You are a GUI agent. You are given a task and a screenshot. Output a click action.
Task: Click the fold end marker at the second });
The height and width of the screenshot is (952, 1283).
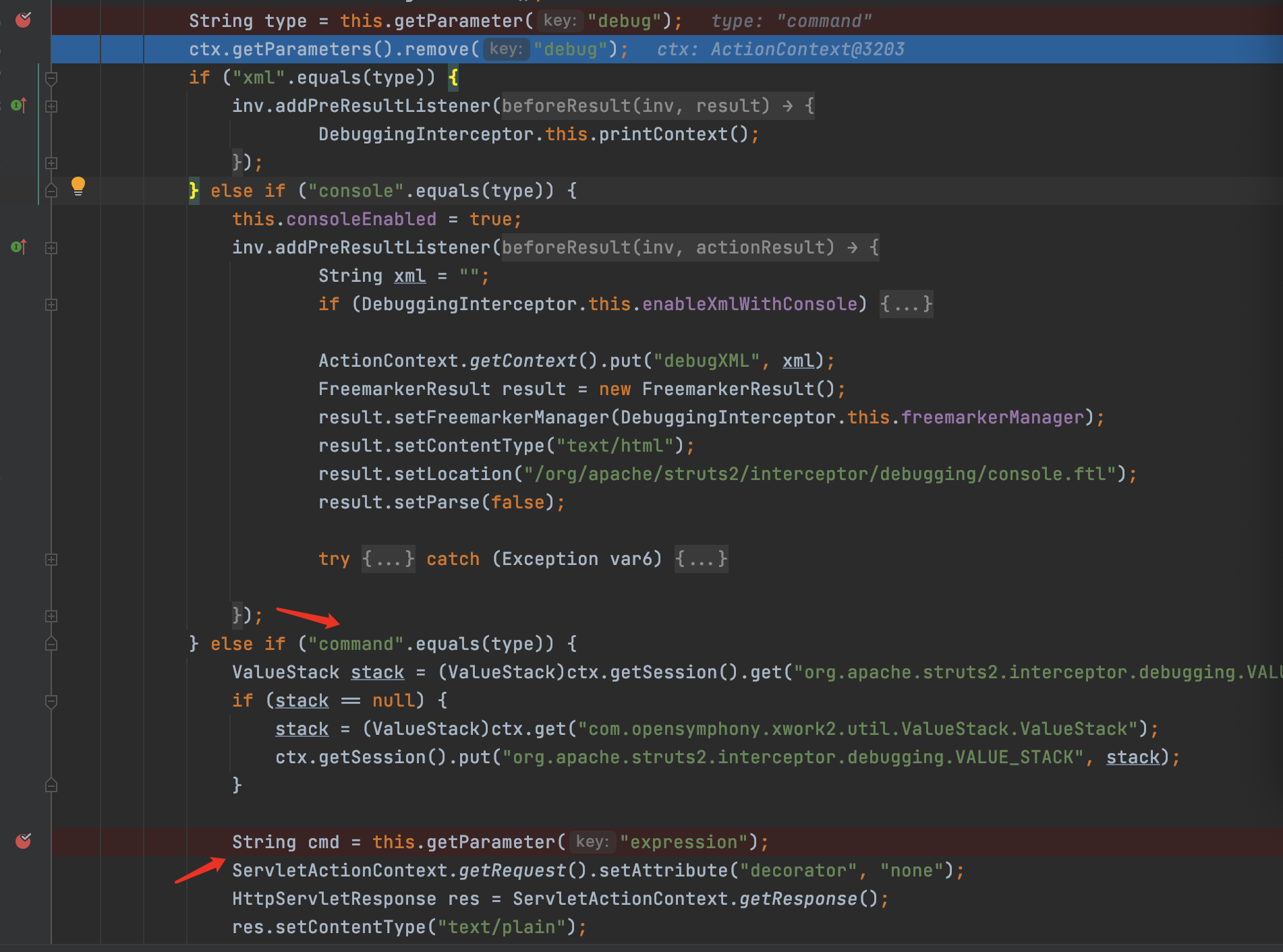tap(51, 616)
